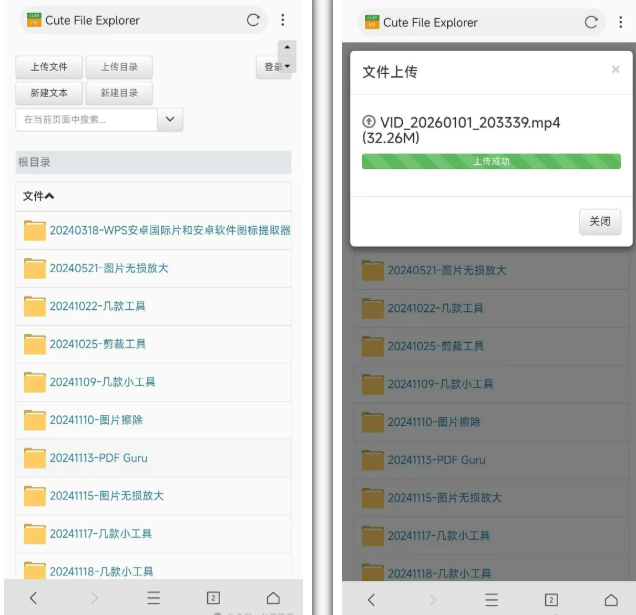Open the 20240521-图片无损放大 folder on the left
Screen dimensions: 636x615
(x=109, y=268)
